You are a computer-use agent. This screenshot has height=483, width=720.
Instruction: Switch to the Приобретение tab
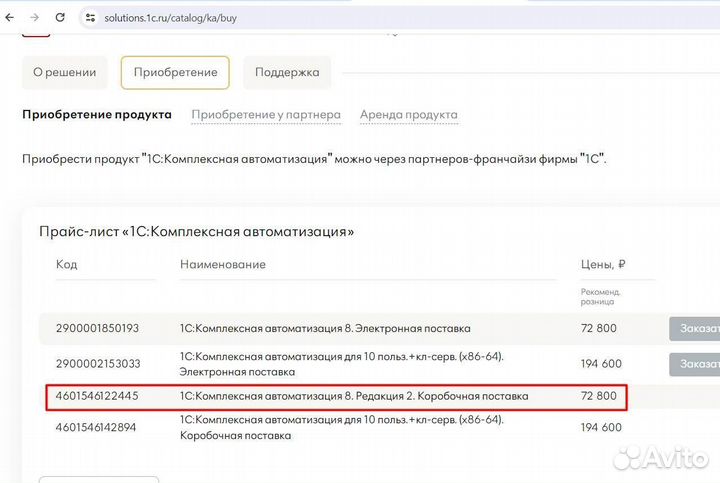point(175,73)
